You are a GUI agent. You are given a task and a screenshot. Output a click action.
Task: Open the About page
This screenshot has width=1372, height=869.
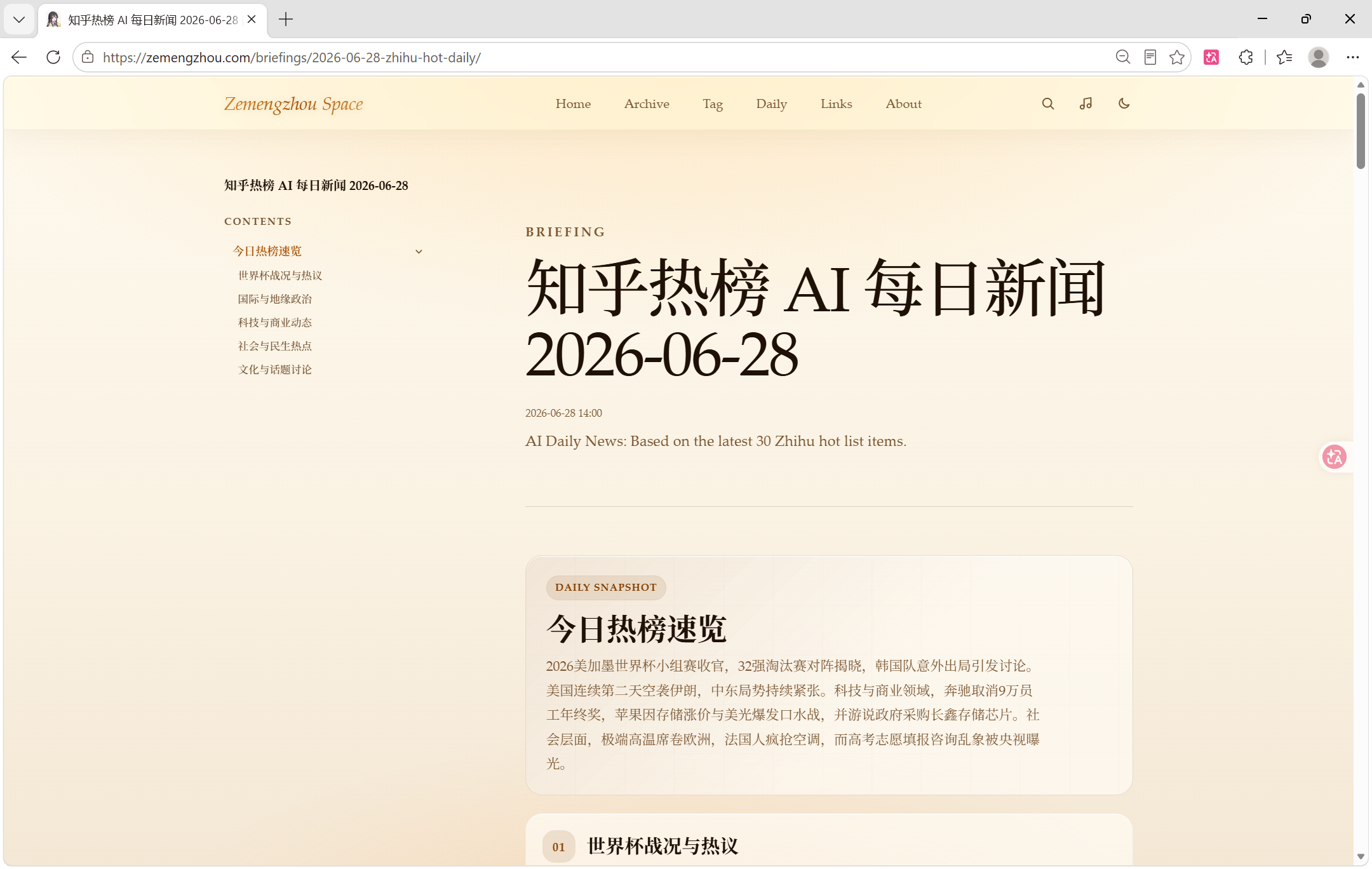[x=904, y=104]
